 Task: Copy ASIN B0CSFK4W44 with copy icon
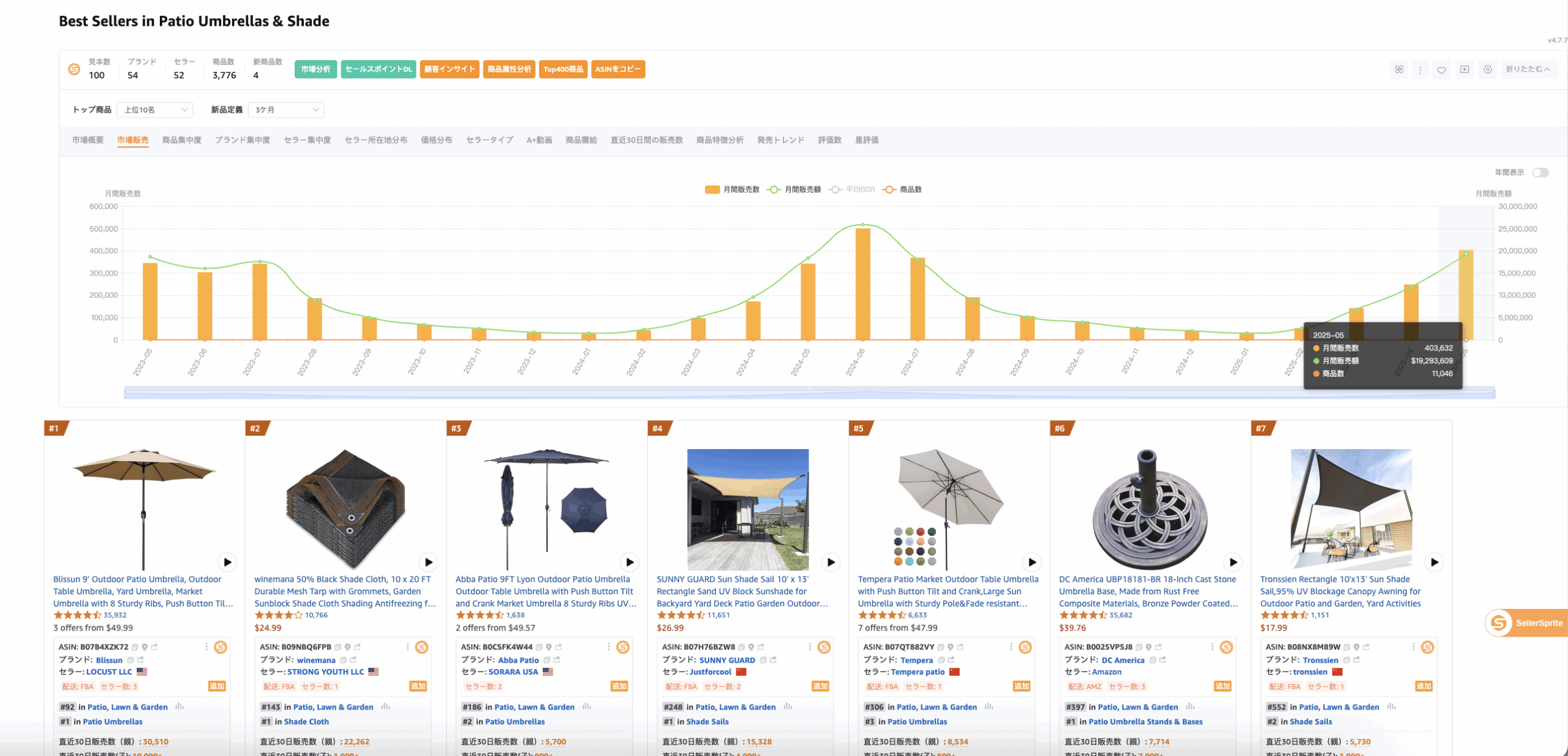[x=539, y=647]
